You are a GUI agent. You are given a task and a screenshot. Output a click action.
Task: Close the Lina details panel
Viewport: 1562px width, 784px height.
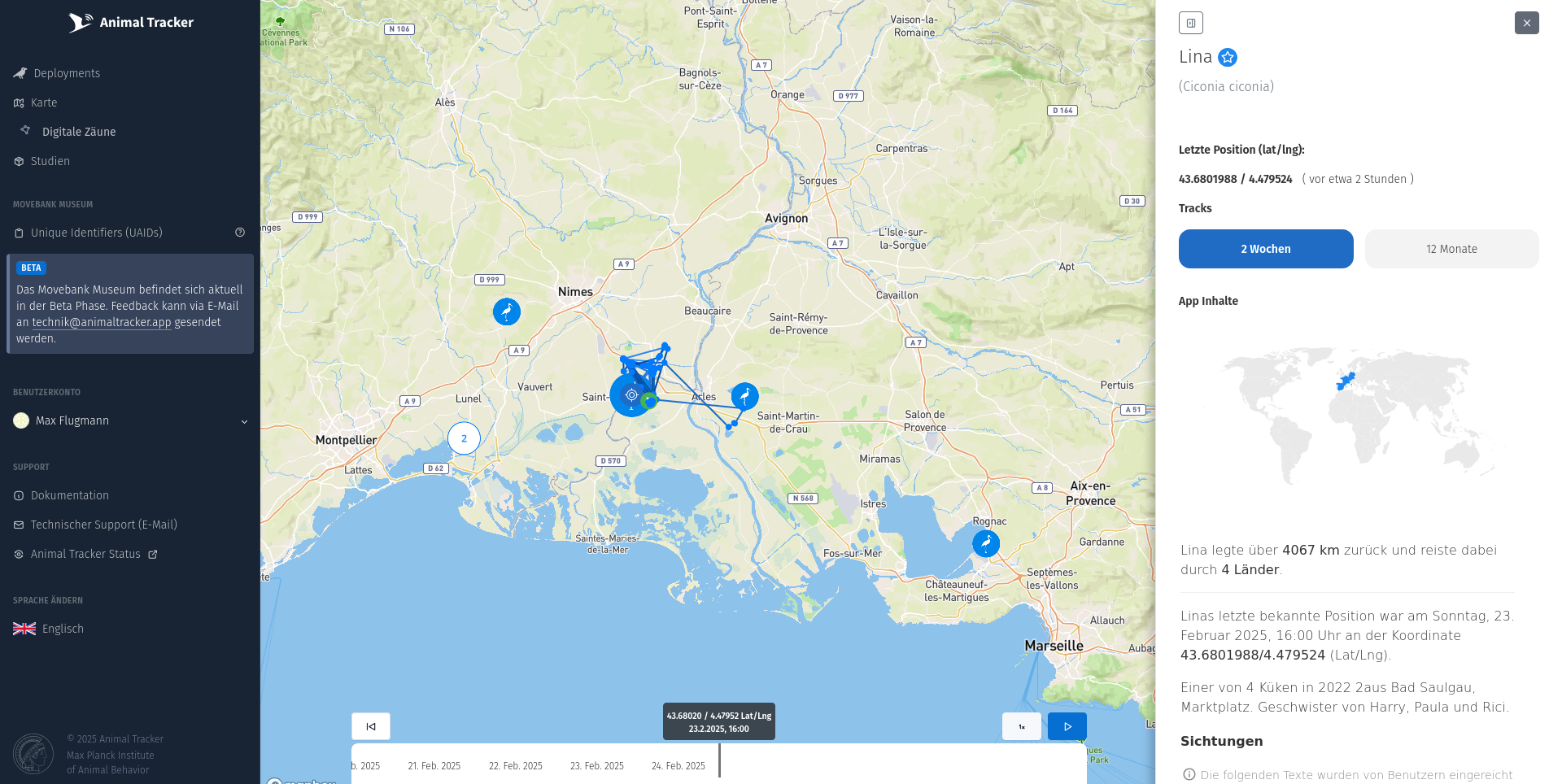tap(1526, 23)
